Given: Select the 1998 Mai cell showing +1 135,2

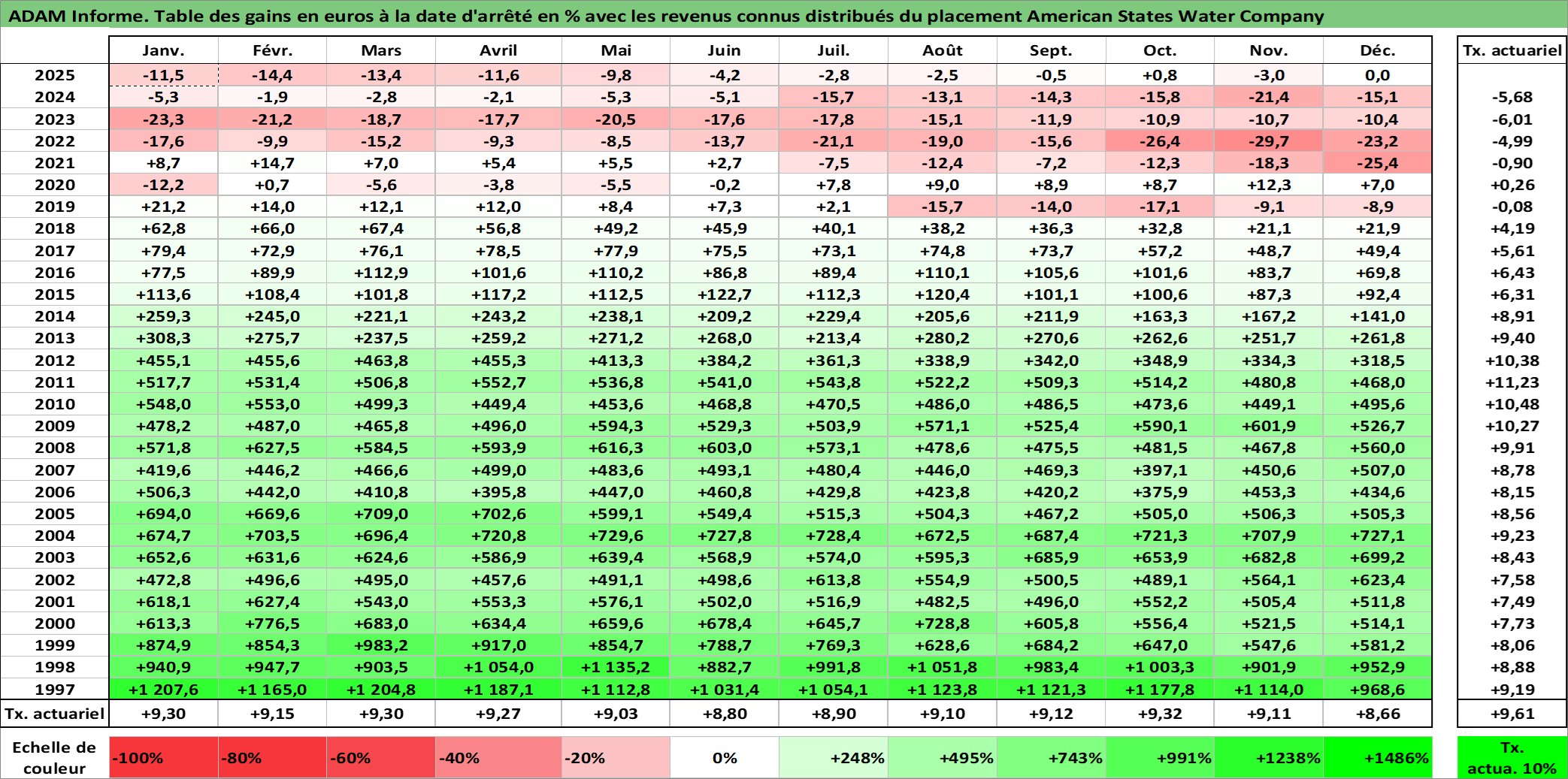Looking at the screenshot, I should pyautogui.click(x=616, y=667).
